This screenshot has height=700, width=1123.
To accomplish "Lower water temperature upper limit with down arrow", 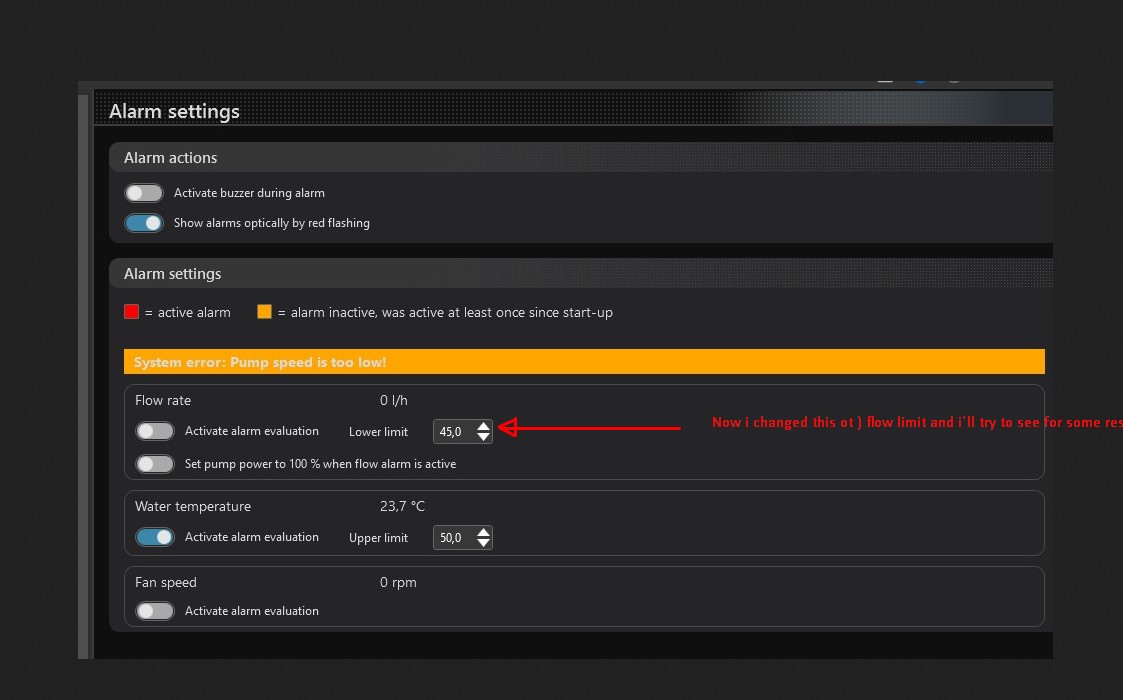I will pos(484,543).
